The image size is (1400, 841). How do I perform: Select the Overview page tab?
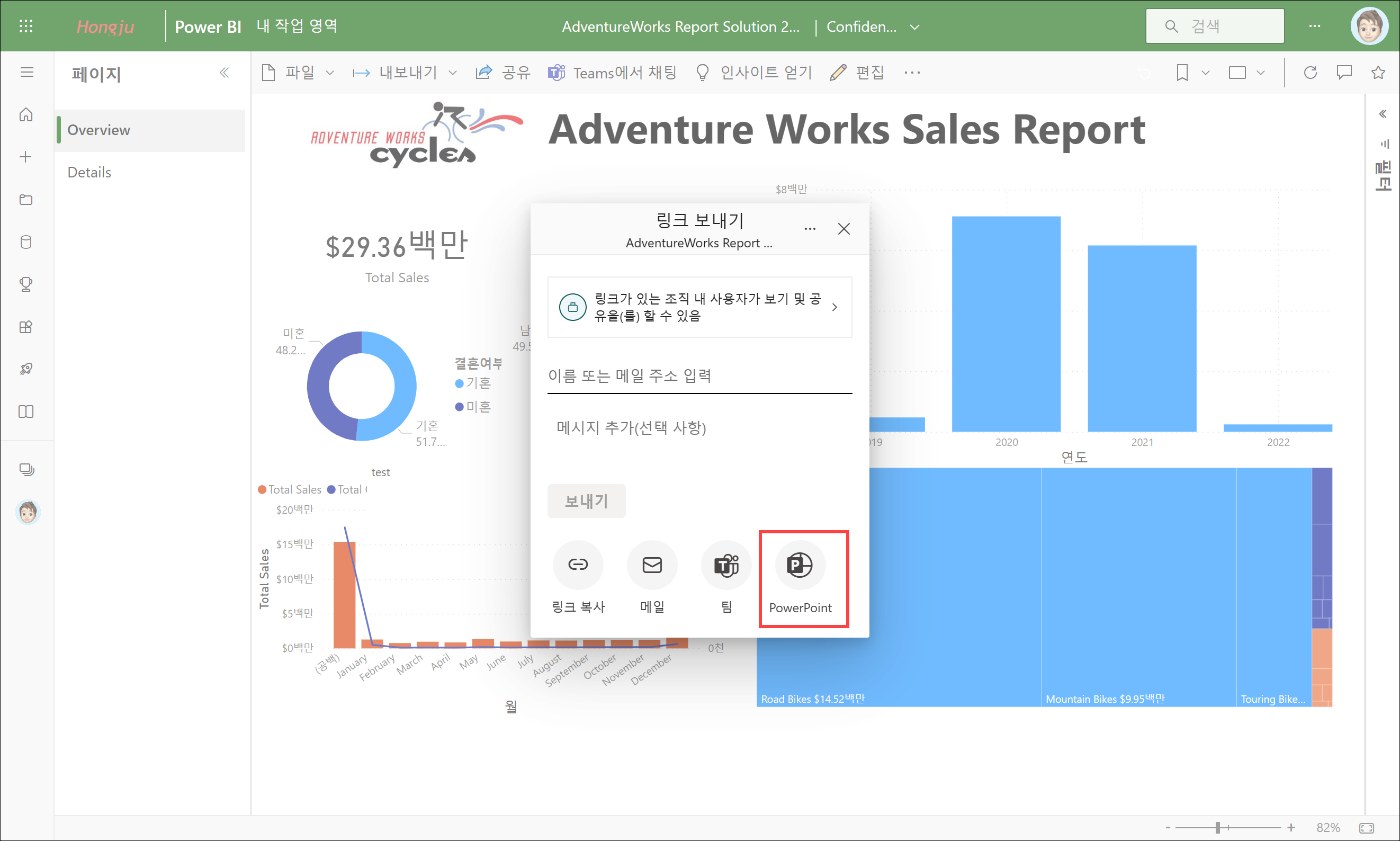tap(98, 130)
